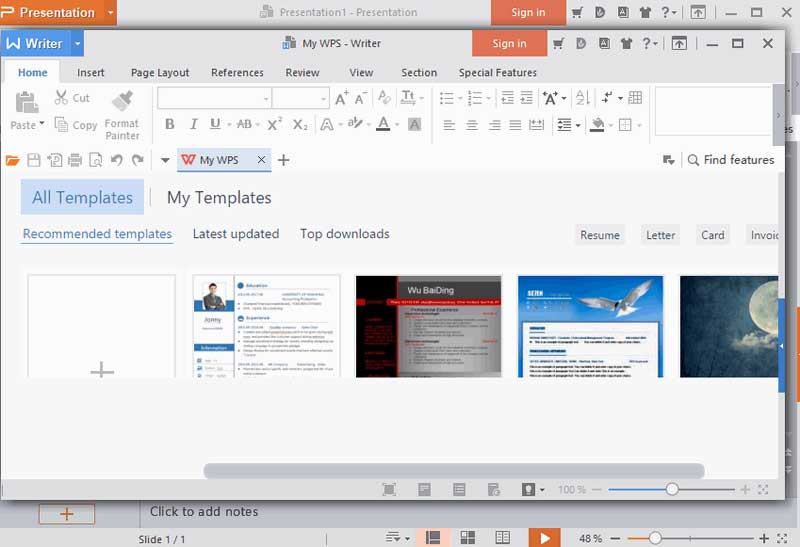The image size is (800, 547).
Task: Filter templates by Resume
Action: click(x=600, y=235)
